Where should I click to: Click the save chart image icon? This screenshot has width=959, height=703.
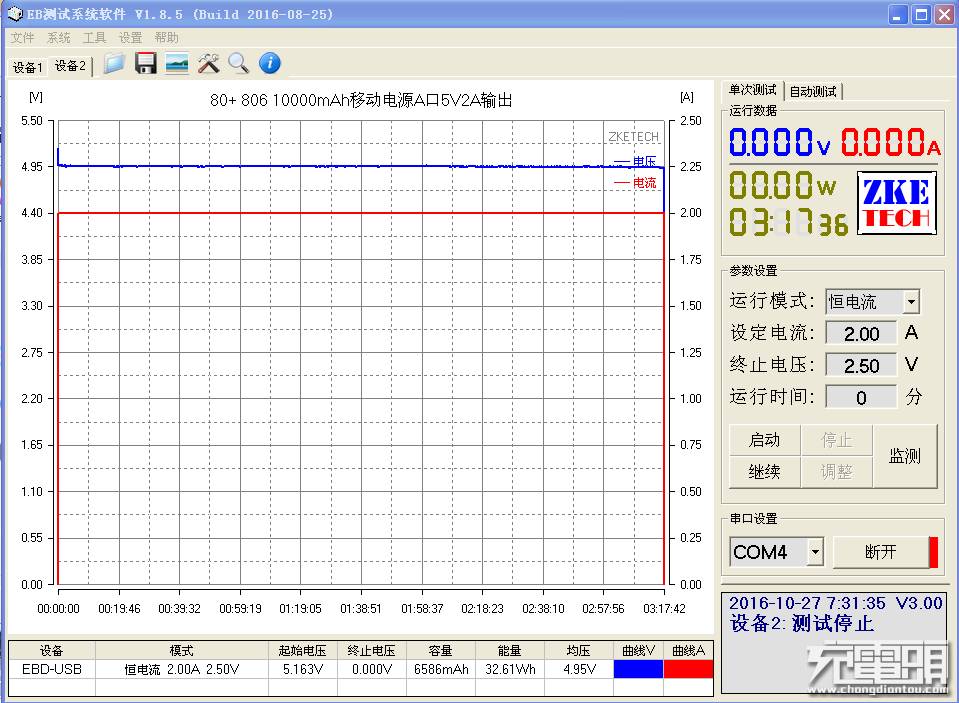(177, 63)
